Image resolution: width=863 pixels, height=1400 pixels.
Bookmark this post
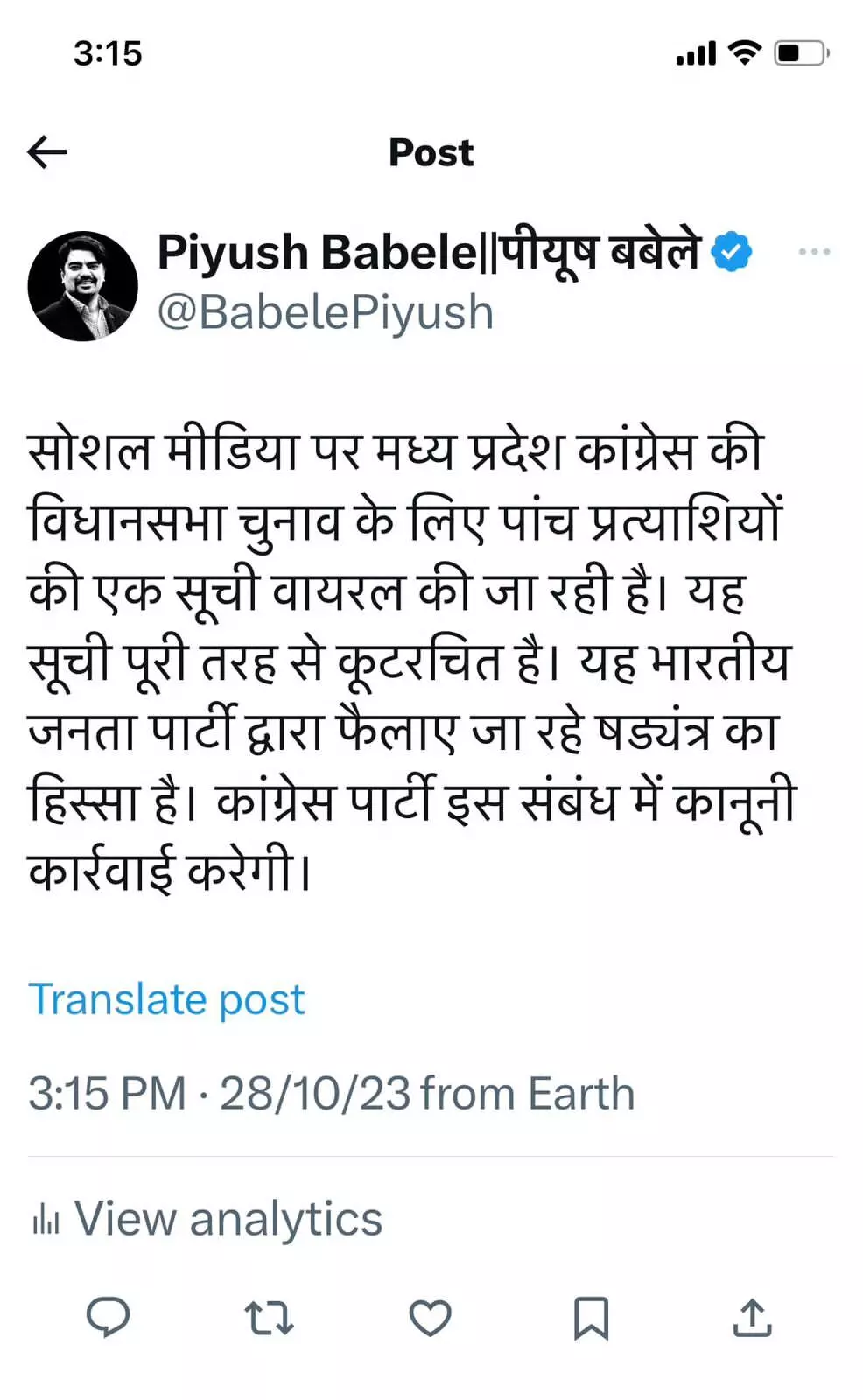pyautogui.click(x=591, y=1318)
